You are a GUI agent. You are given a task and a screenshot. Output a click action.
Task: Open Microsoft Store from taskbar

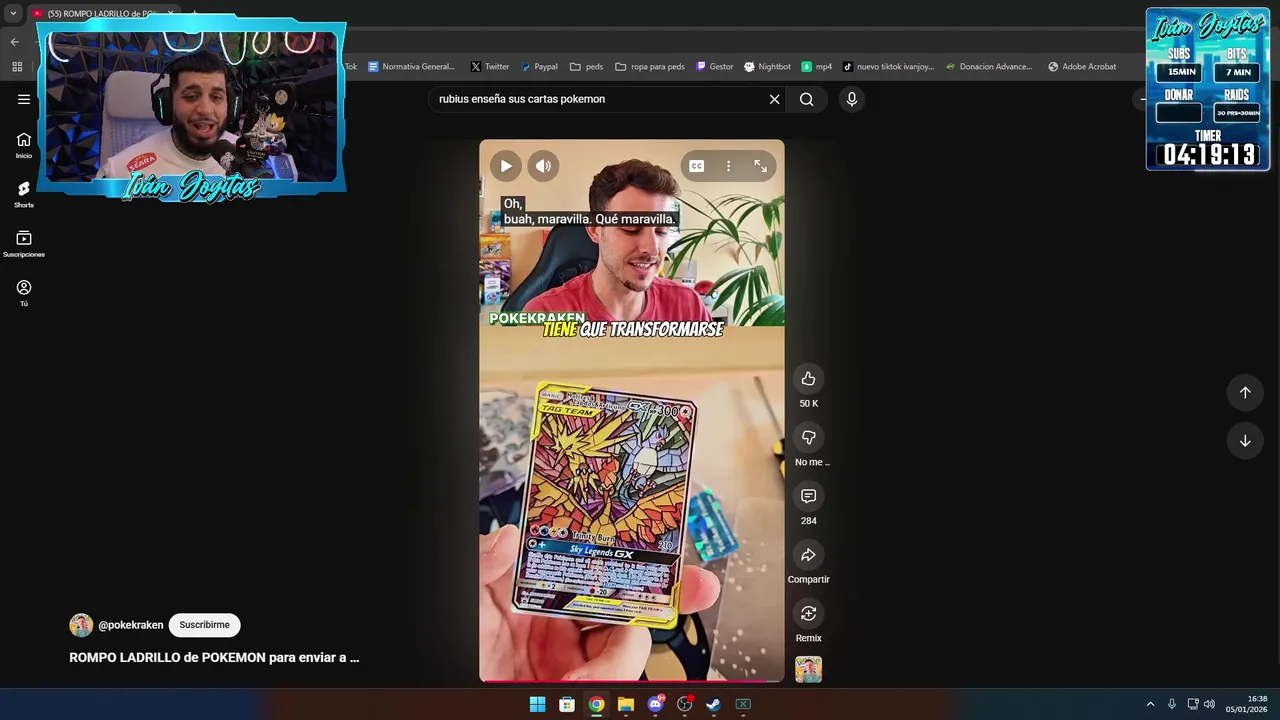click(567, 704)
